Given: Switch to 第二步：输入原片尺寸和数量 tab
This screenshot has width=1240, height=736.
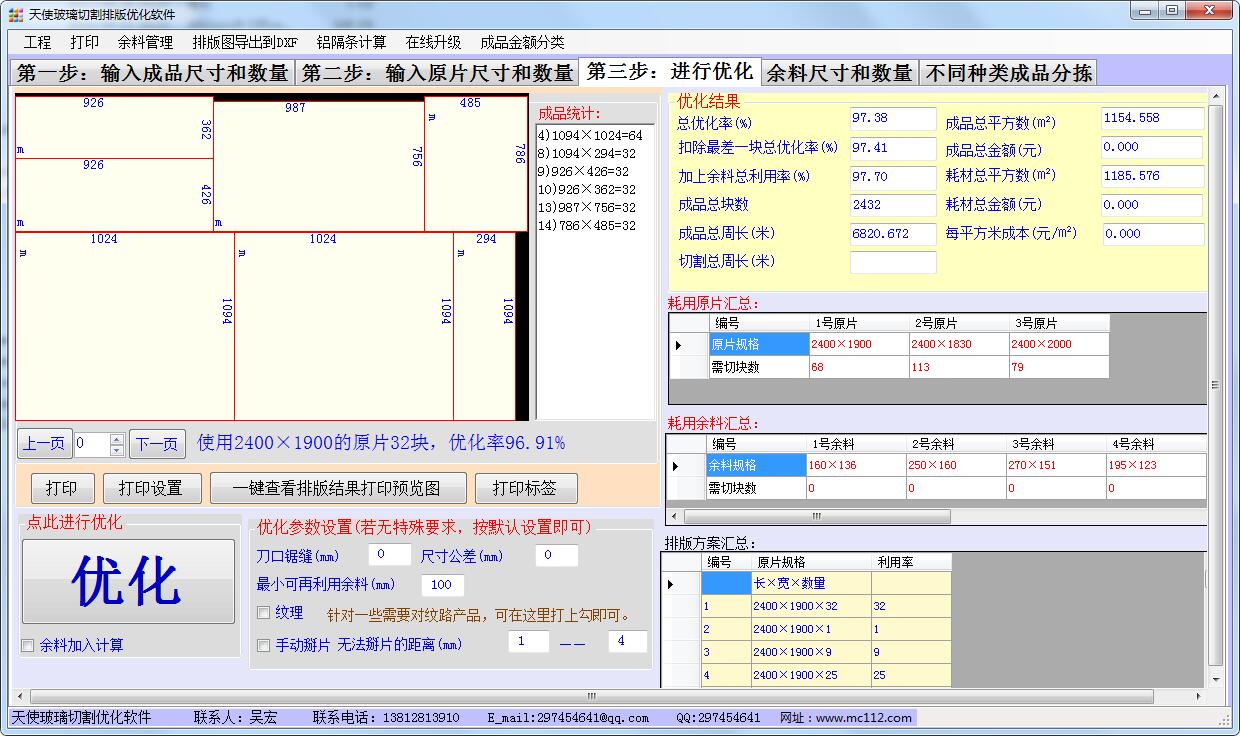Looking at the screenshot, I should 437,73.
